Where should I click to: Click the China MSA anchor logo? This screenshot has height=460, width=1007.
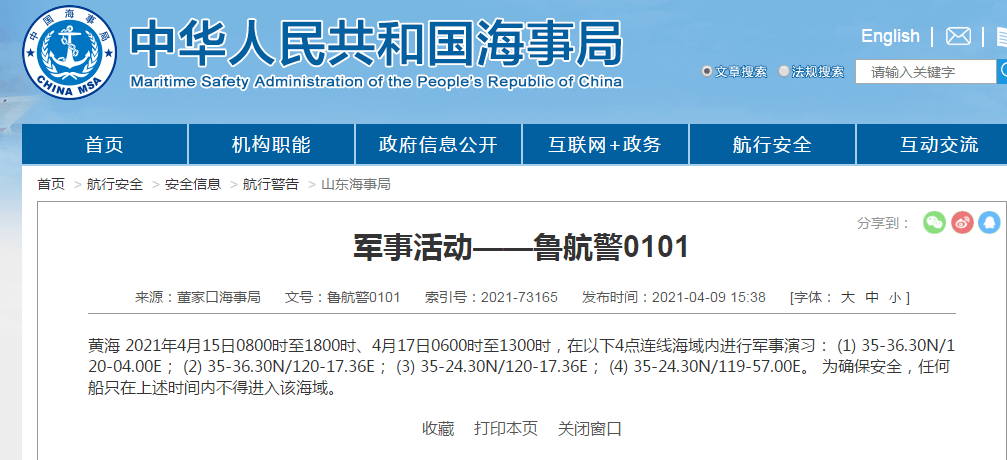tap(70, 52)
